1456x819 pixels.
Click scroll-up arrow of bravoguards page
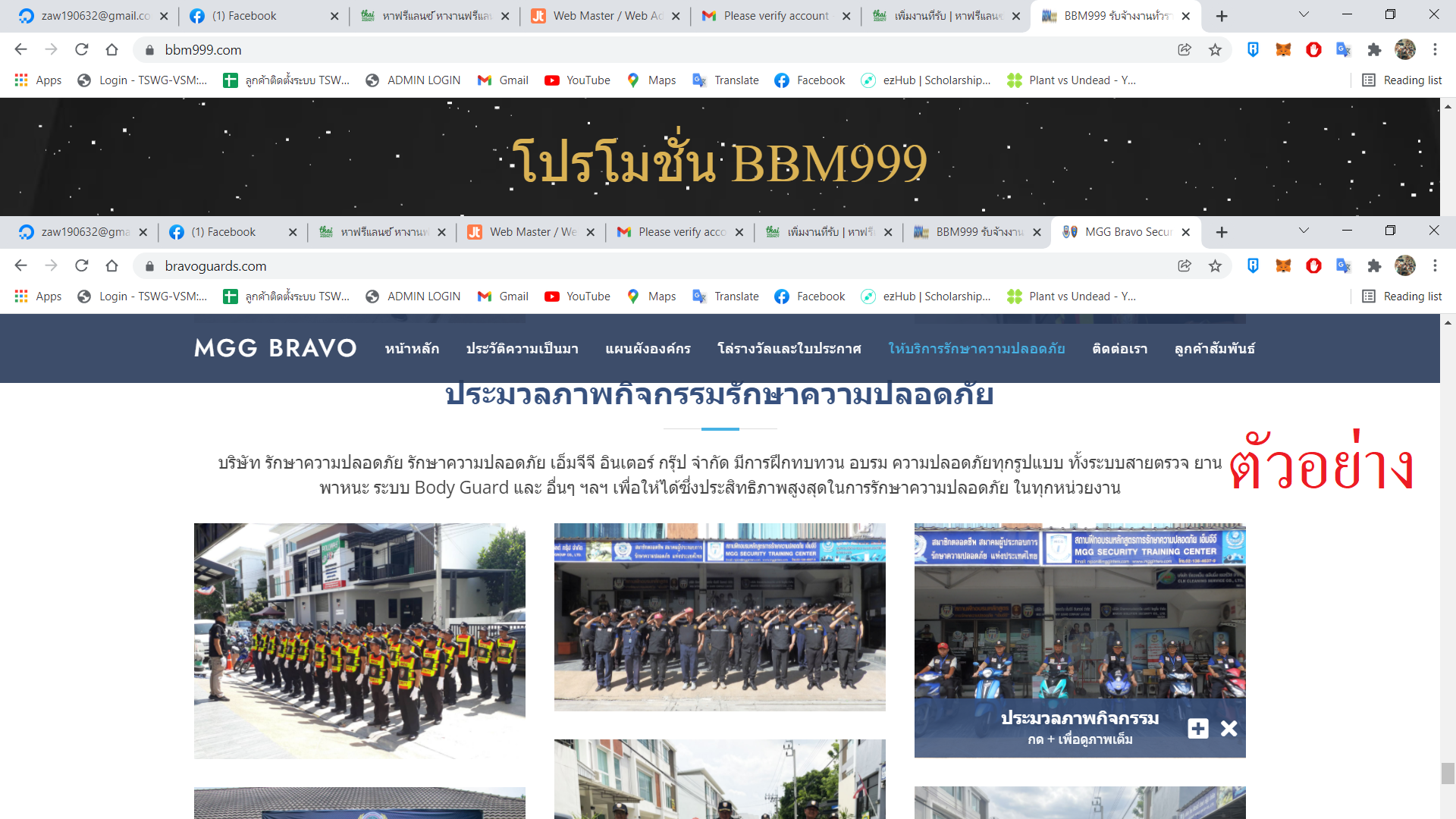(x=1448, y=322)
